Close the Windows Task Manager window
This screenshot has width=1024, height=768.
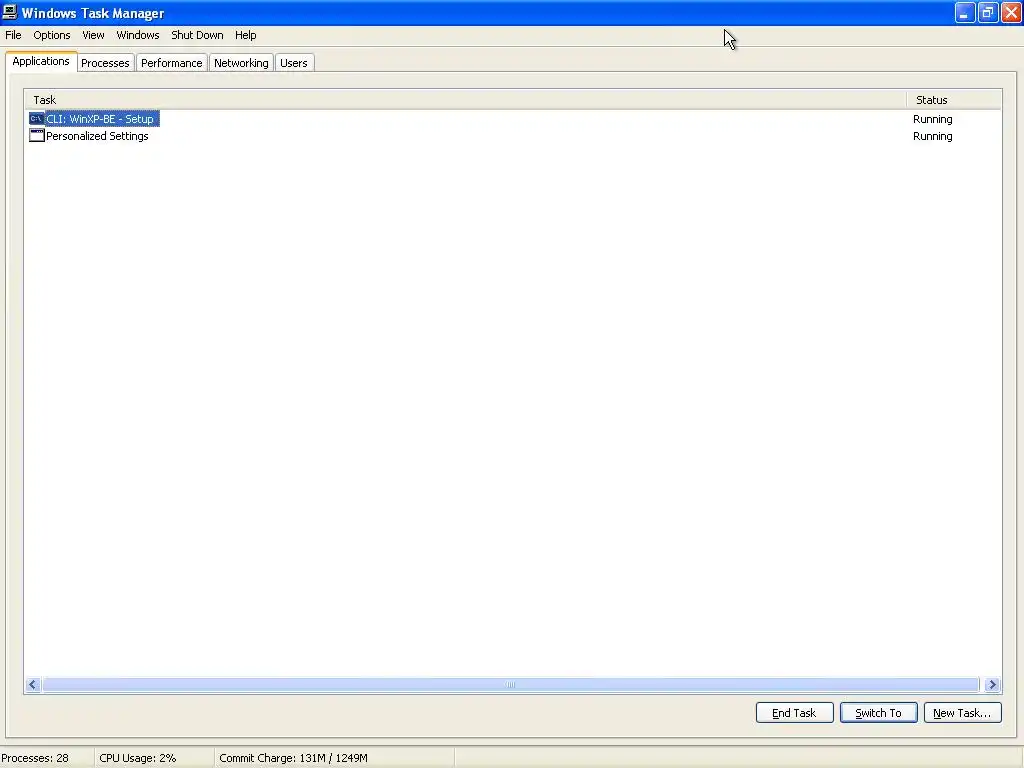tap(1011, 12)
